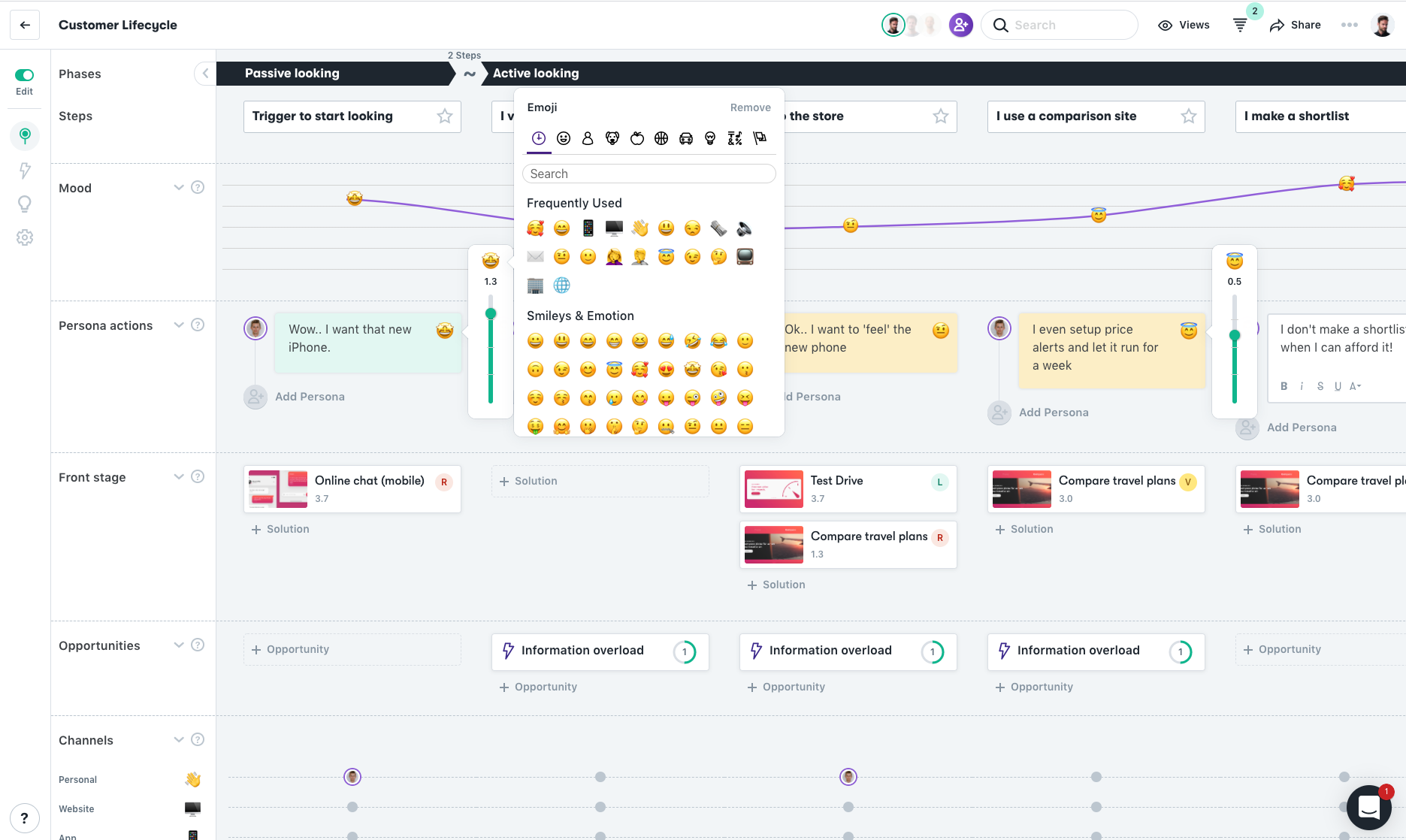Switch to the Smileys & Emotion category tab
Image resolution: width=1406 pixels, height=840 pixels.
tap(562, 138)
